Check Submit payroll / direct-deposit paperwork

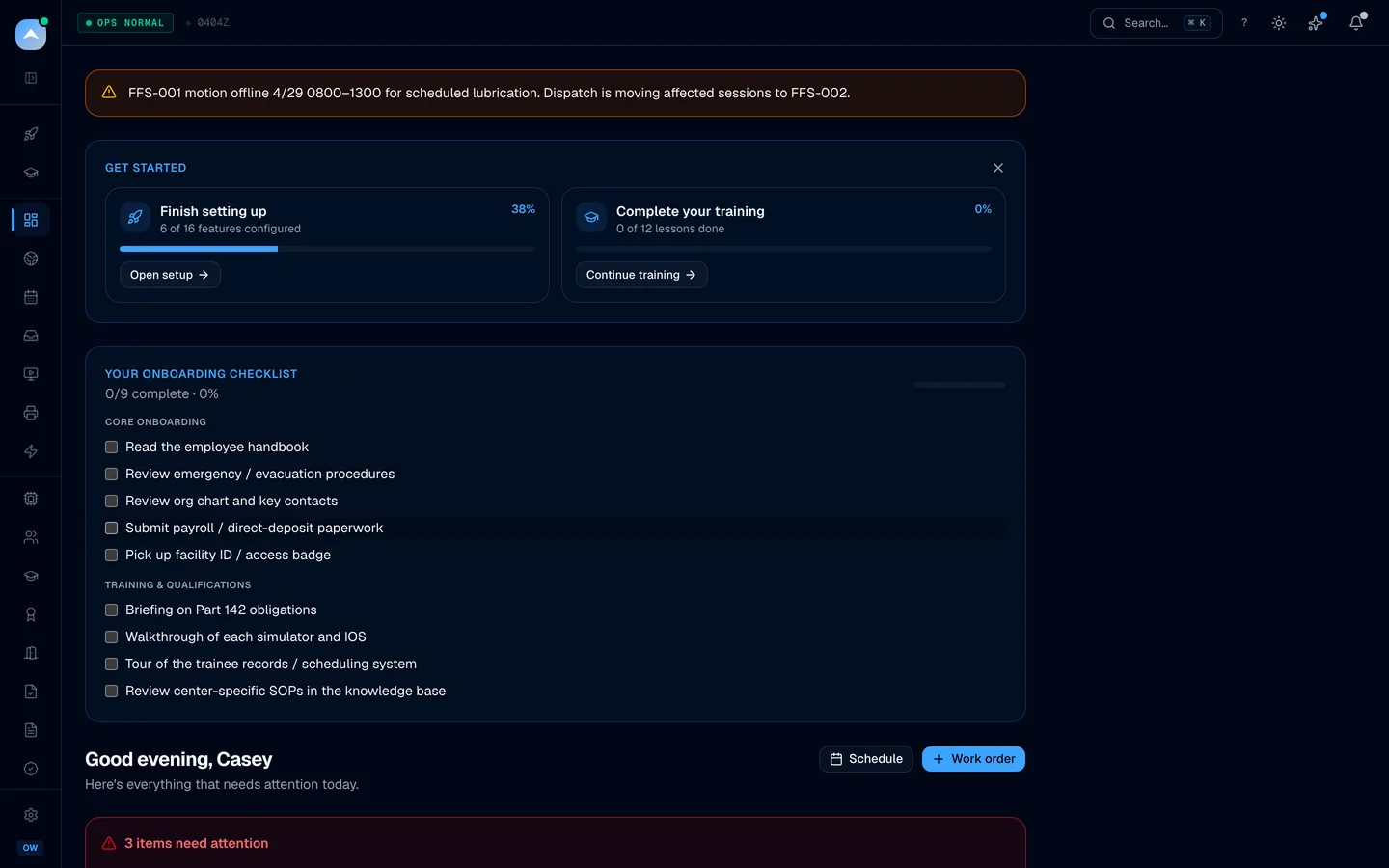(111, 529)
